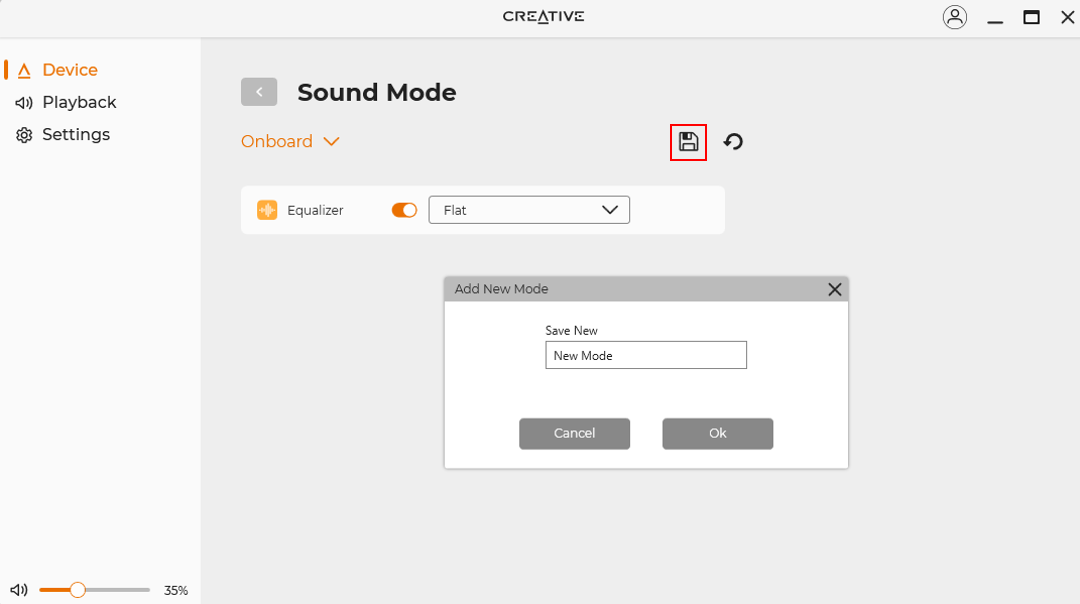Image resolution: width=1080 pixels, height=604 pixels.
Task: Maximize the Creative app window
Action: 1031,17
